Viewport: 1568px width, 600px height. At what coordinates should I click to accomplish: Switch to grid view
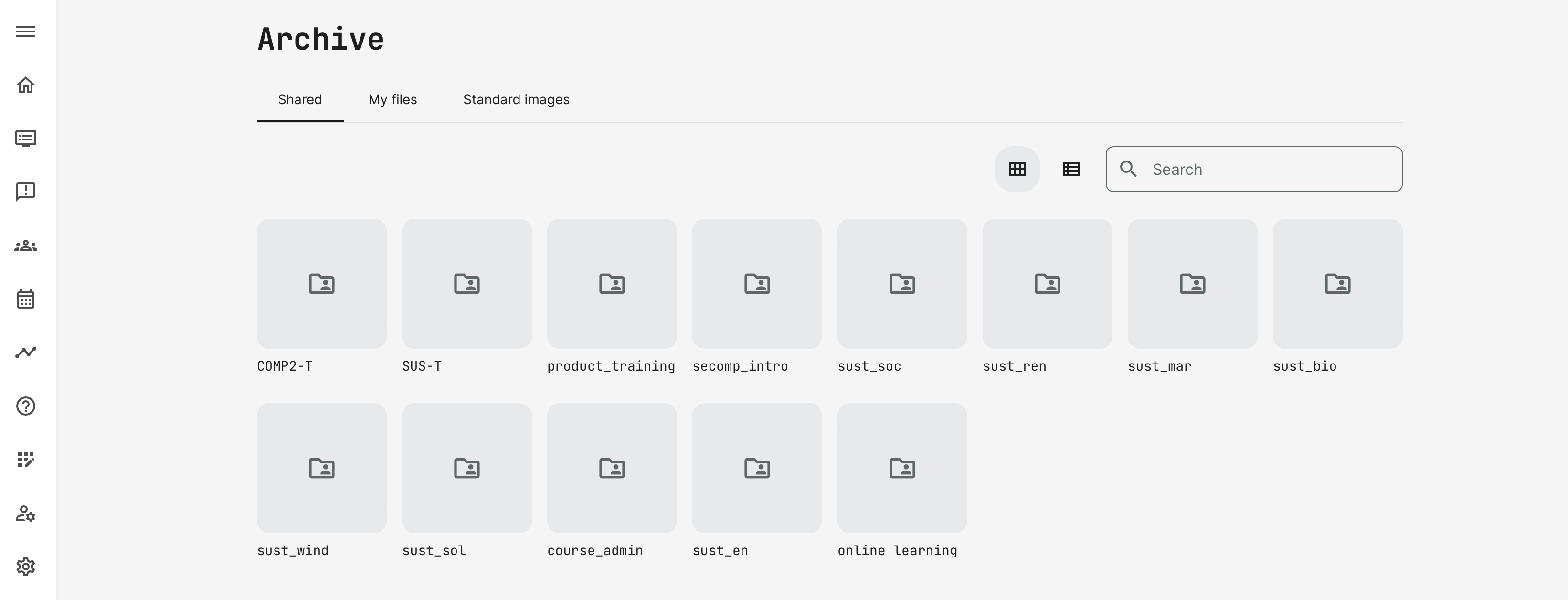click(1017, 169)
